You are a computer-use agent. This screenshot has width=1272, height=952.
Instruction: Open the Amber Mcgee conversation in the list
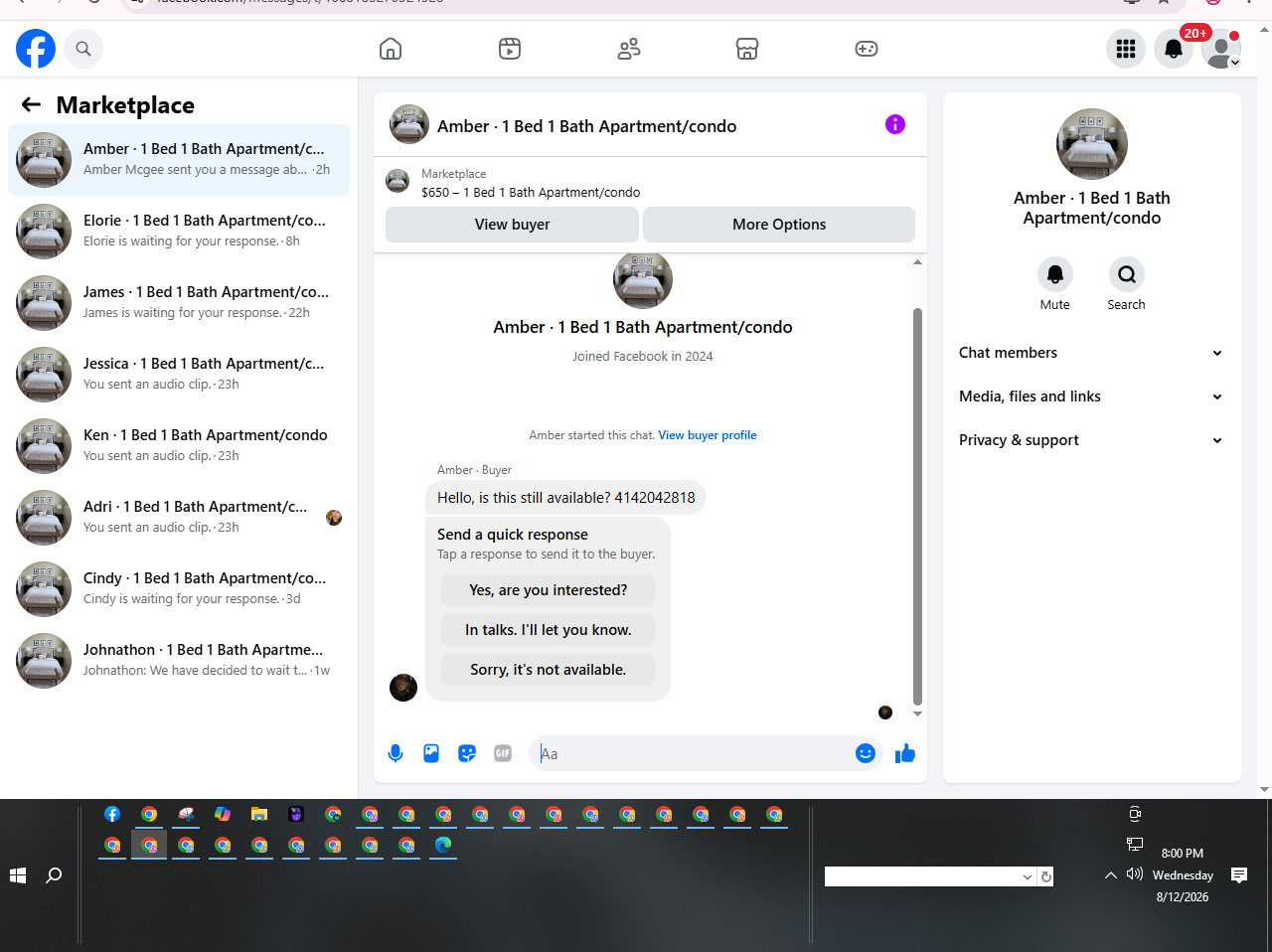179,160
